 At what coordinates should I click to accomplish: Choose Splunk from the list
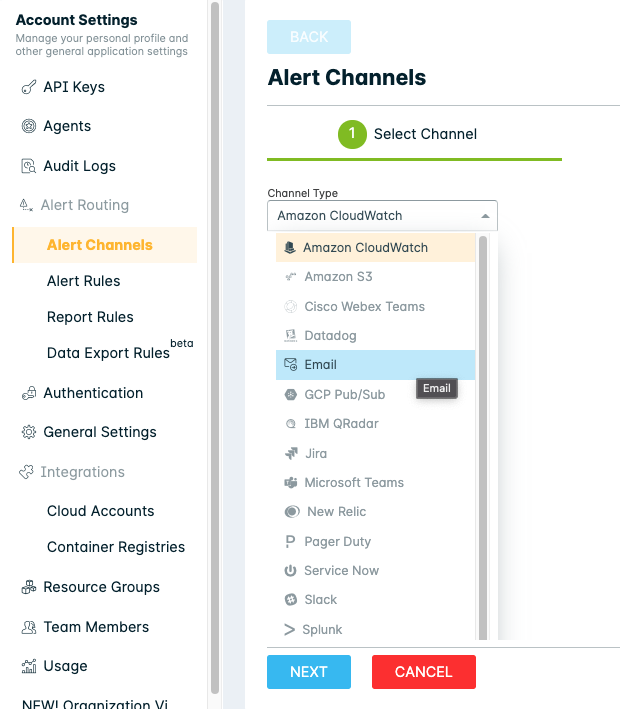click(x=375, y=629)
